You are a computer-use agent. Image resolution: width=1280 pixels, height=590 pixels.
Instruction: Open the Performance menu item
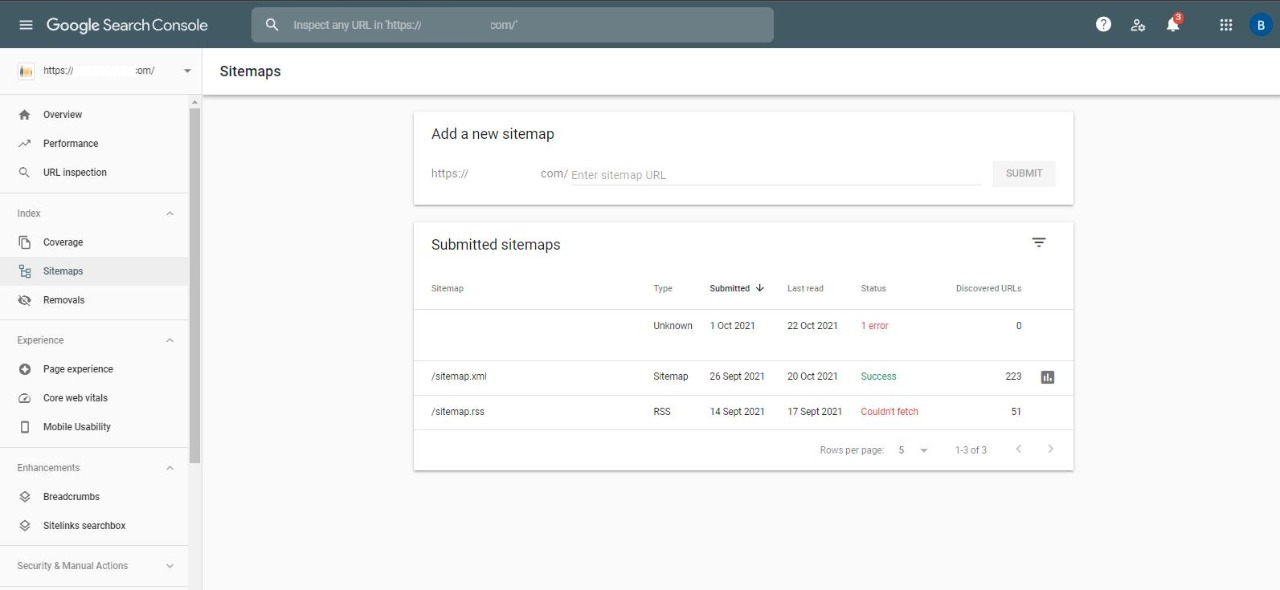pos(94,144)
